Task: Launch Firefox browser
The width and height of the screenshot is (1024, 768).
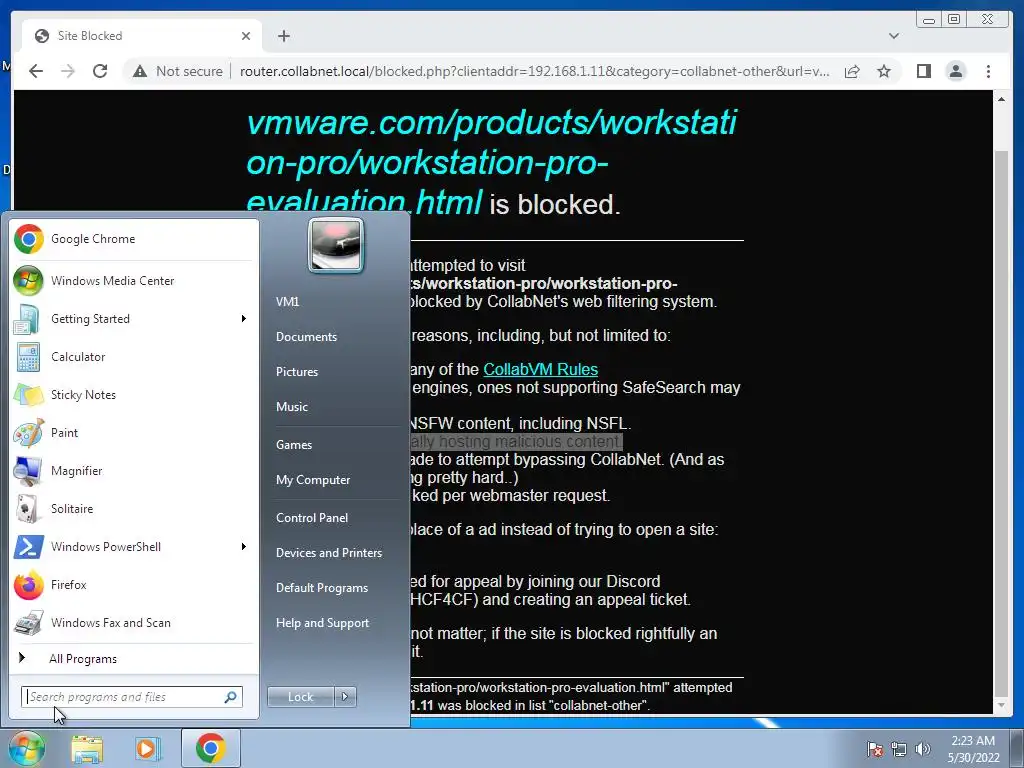Action: pos(133,584)
